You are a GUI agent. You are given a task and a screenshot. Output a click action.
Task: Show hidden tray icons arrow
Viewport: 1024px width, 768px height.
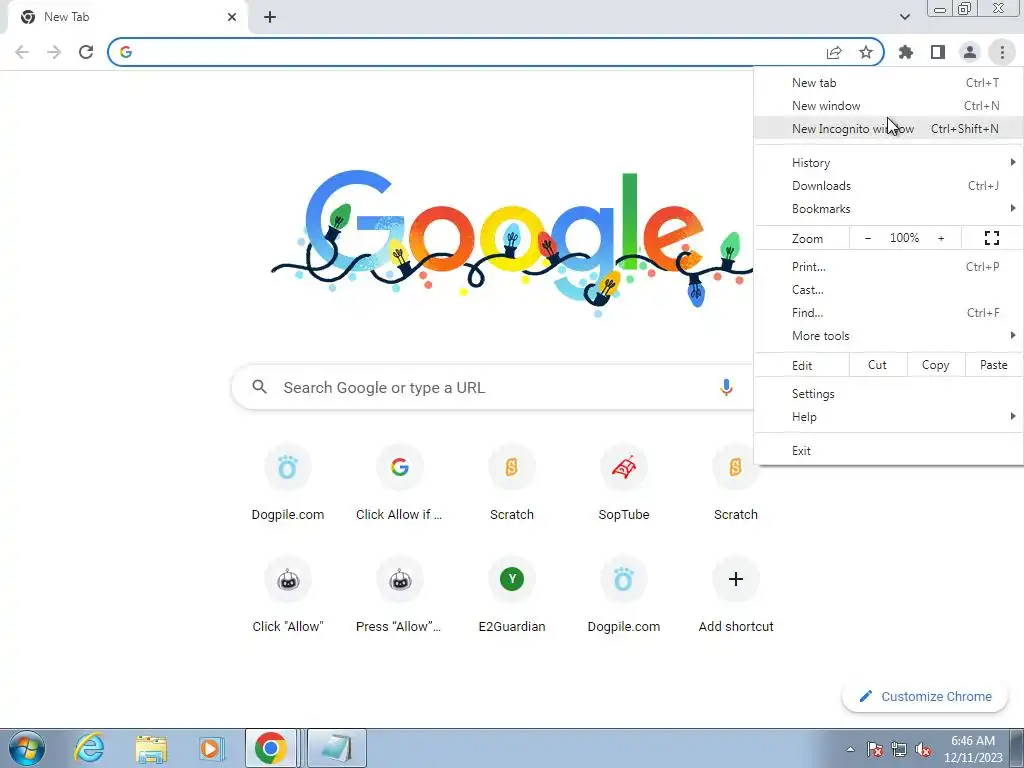850,749
